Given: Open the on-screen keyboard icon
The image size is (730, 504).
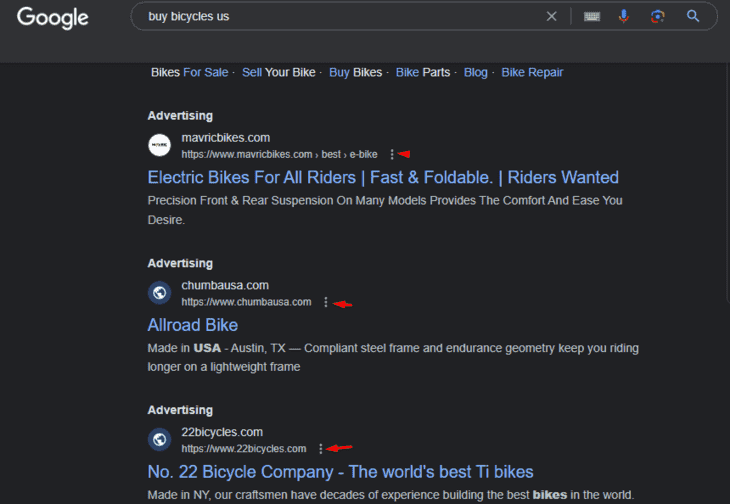Looking at the screenshot, I should coord(592,17).
